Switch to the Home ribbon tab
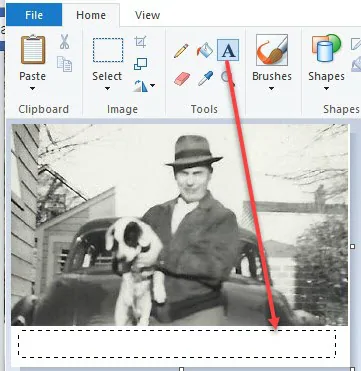The image size is (361, 371). point(91,15)
